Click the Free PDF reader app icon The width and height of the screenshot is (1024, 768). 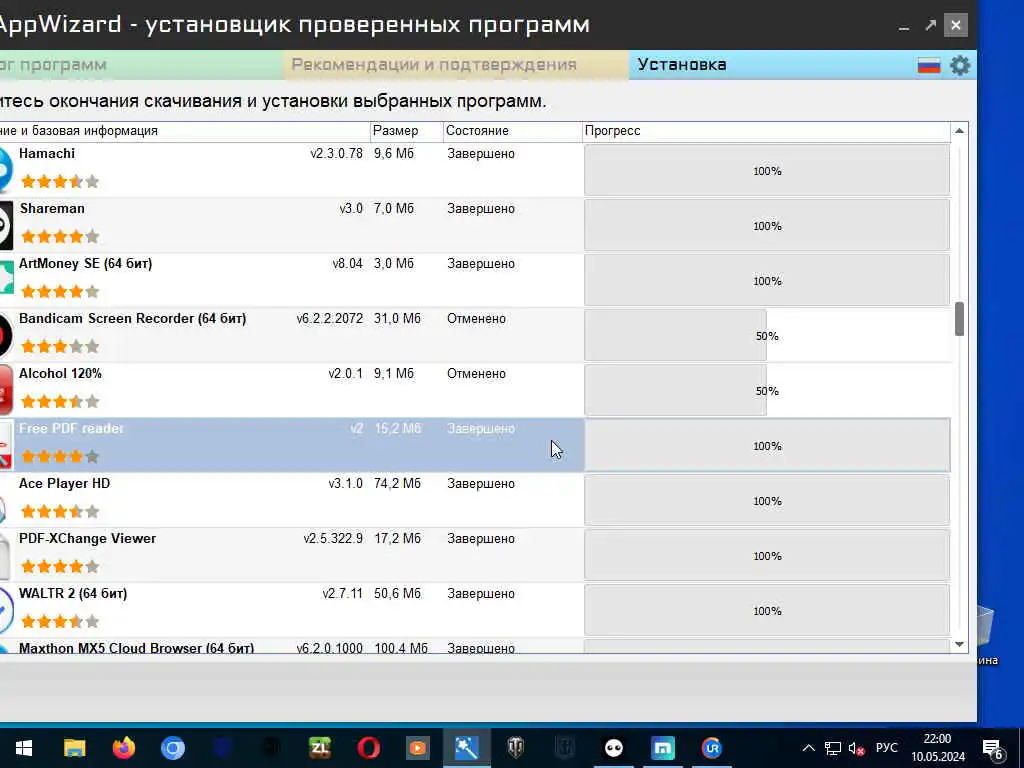[x=5, y=445]
